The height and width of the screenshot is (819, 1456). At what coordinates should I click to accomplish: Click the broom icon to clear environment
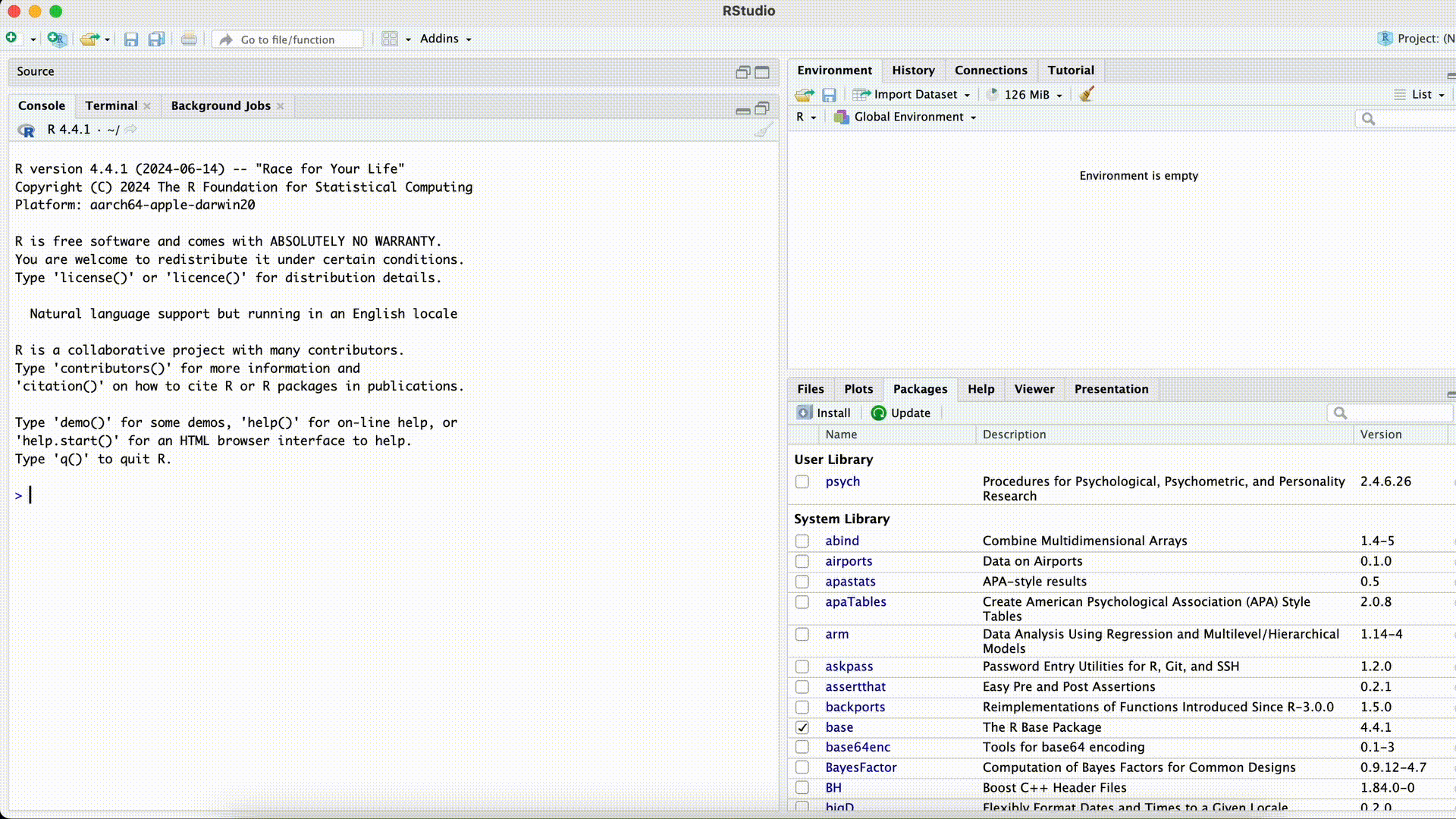(x=1087, y=94)
